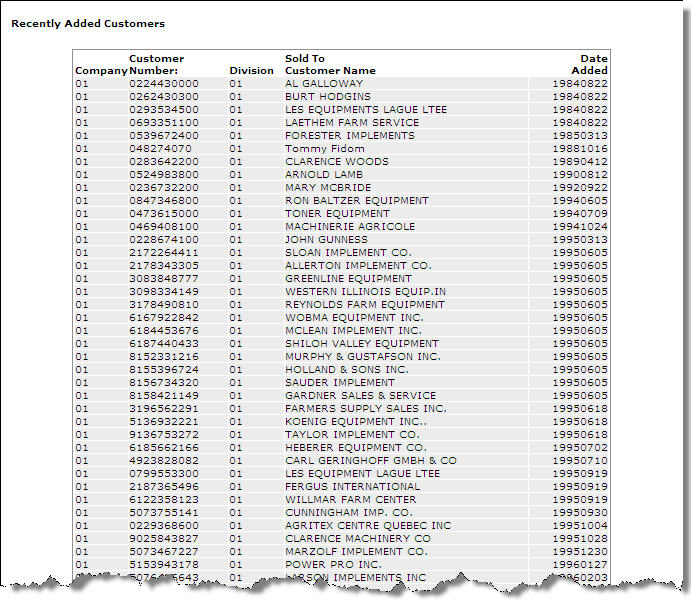Click CLARENCE MACHINERY CO
This screenshot has height=602, width=691.
click(358, 539)
